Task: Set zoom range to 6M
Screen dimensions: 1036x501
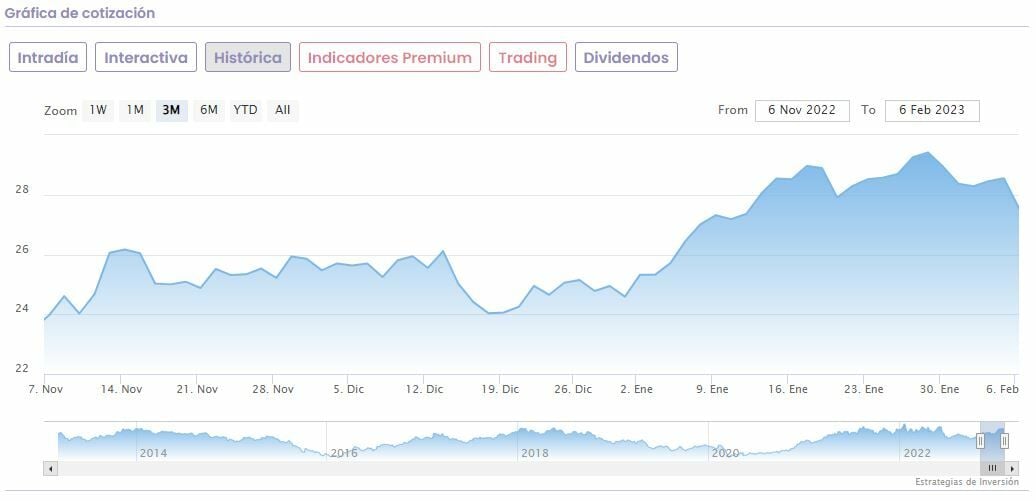Action: tap(208, 110)
